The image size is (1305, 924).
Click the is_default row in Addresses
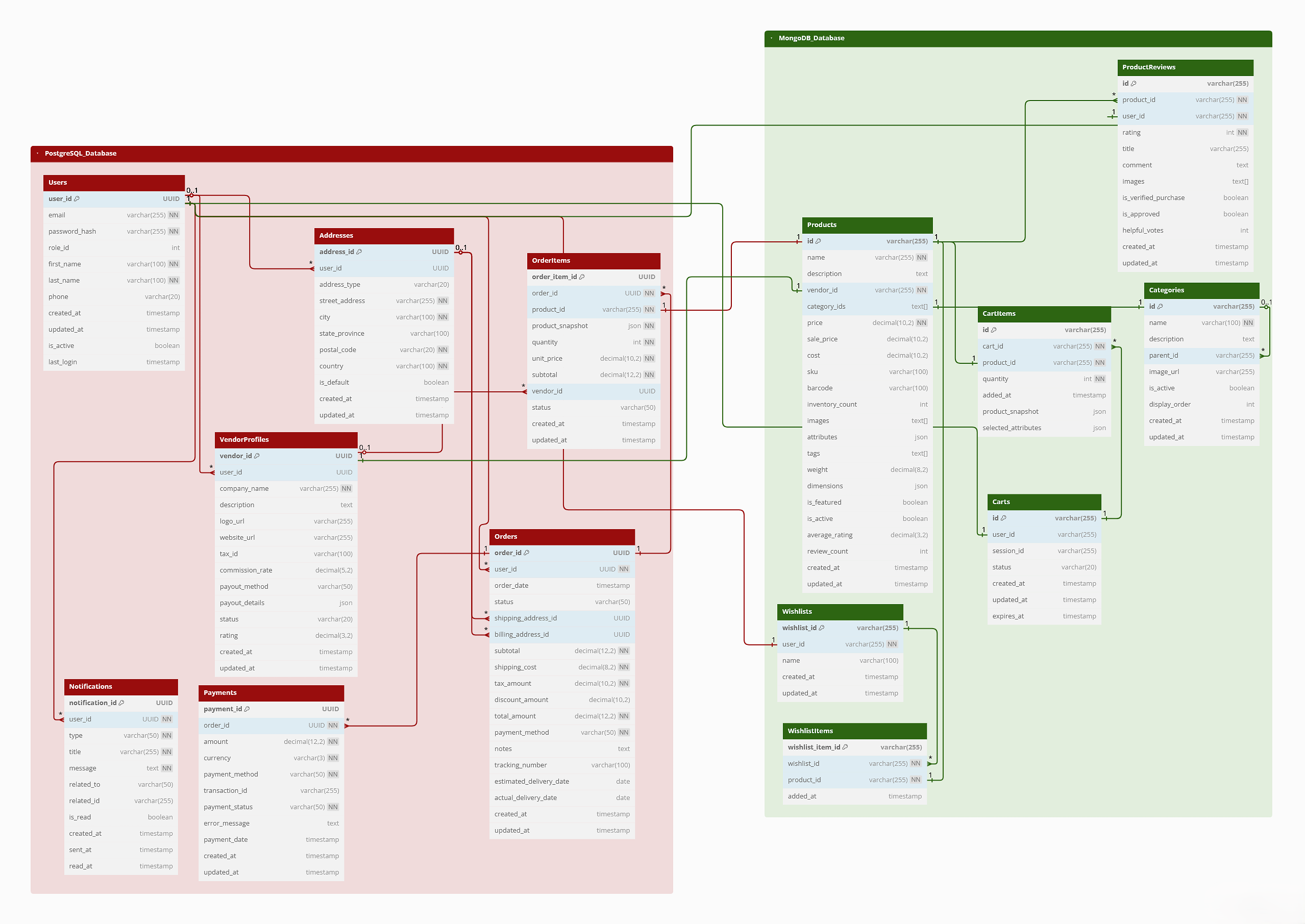(x=384, y=382)
